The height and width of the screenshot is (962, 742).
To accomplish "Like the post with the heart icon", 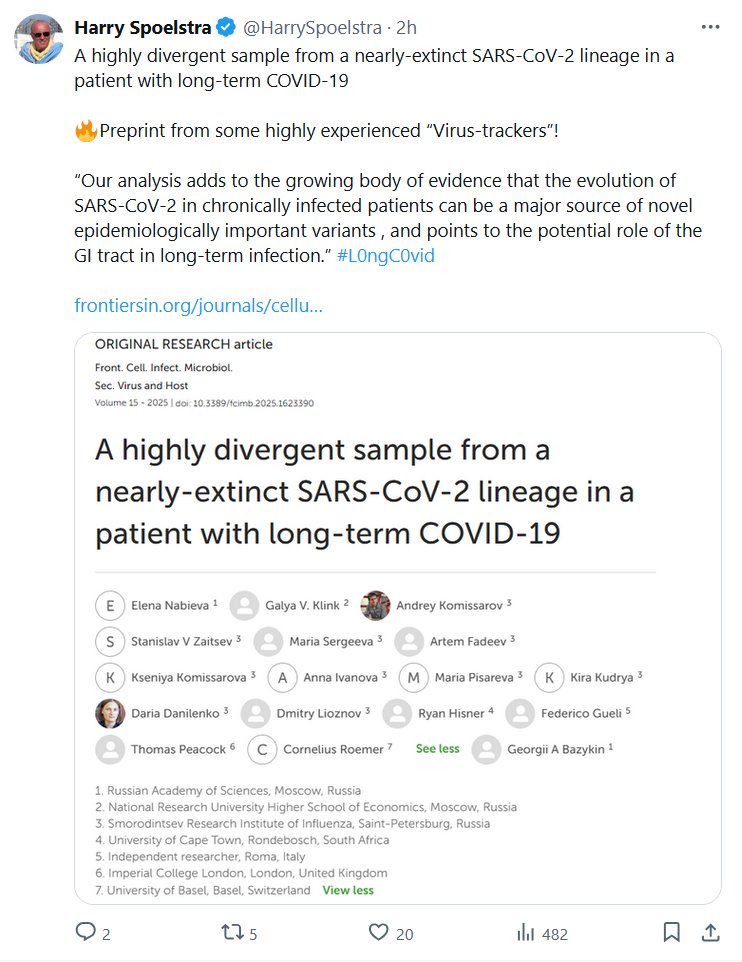I will [x=378, y=933].
